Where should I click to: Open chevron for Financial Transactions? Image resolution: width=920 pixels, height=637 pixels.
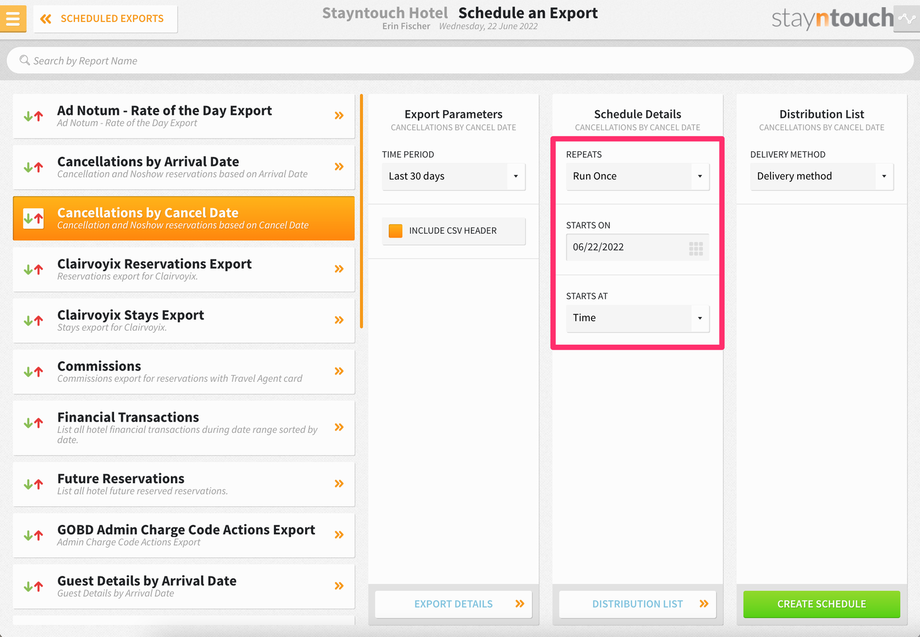coord(339,427)
